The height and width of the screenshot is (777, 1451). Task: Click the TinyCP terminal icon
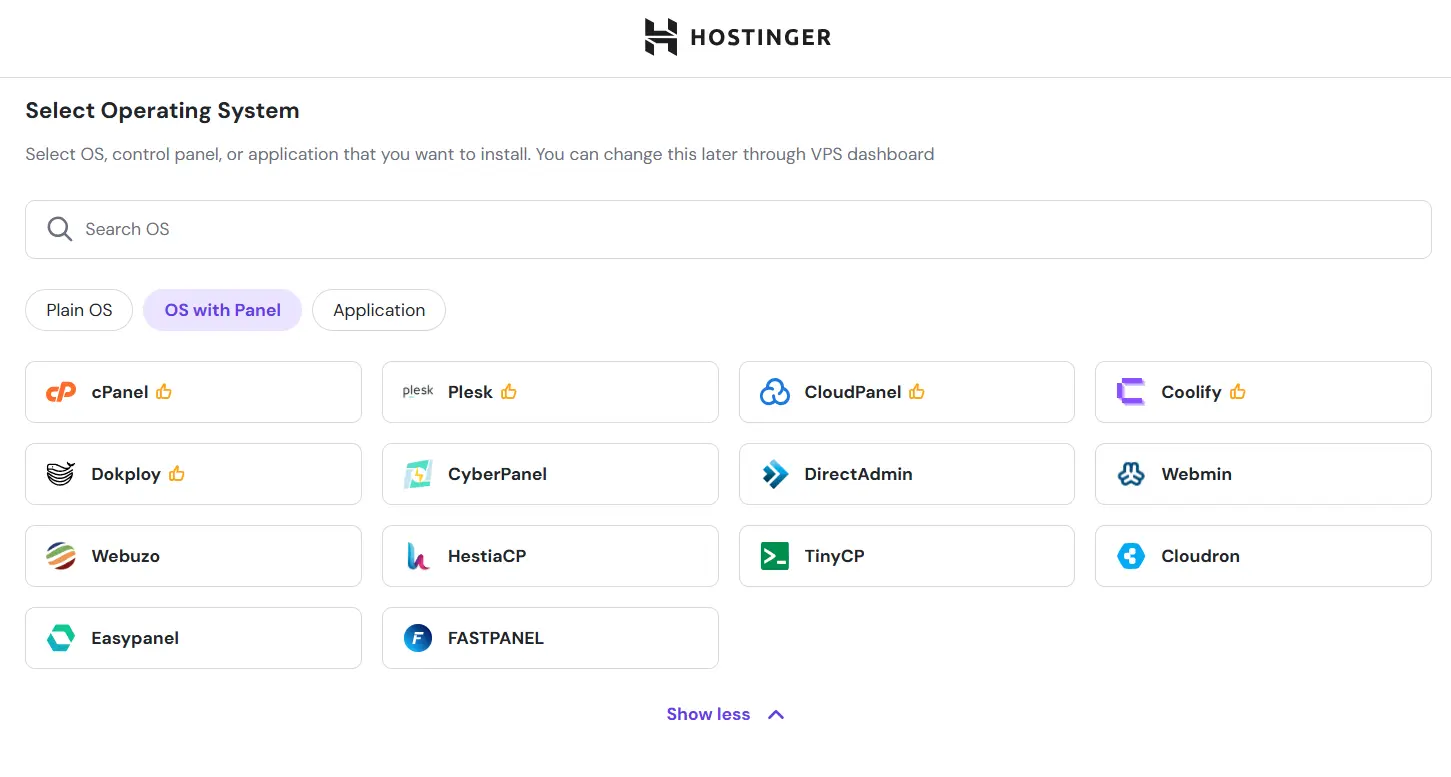775,556
